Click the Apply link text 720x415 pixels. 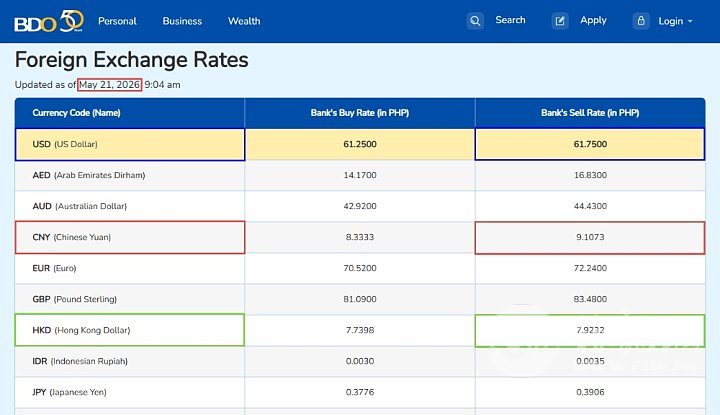pyautogui.click(x=593, y=20)
